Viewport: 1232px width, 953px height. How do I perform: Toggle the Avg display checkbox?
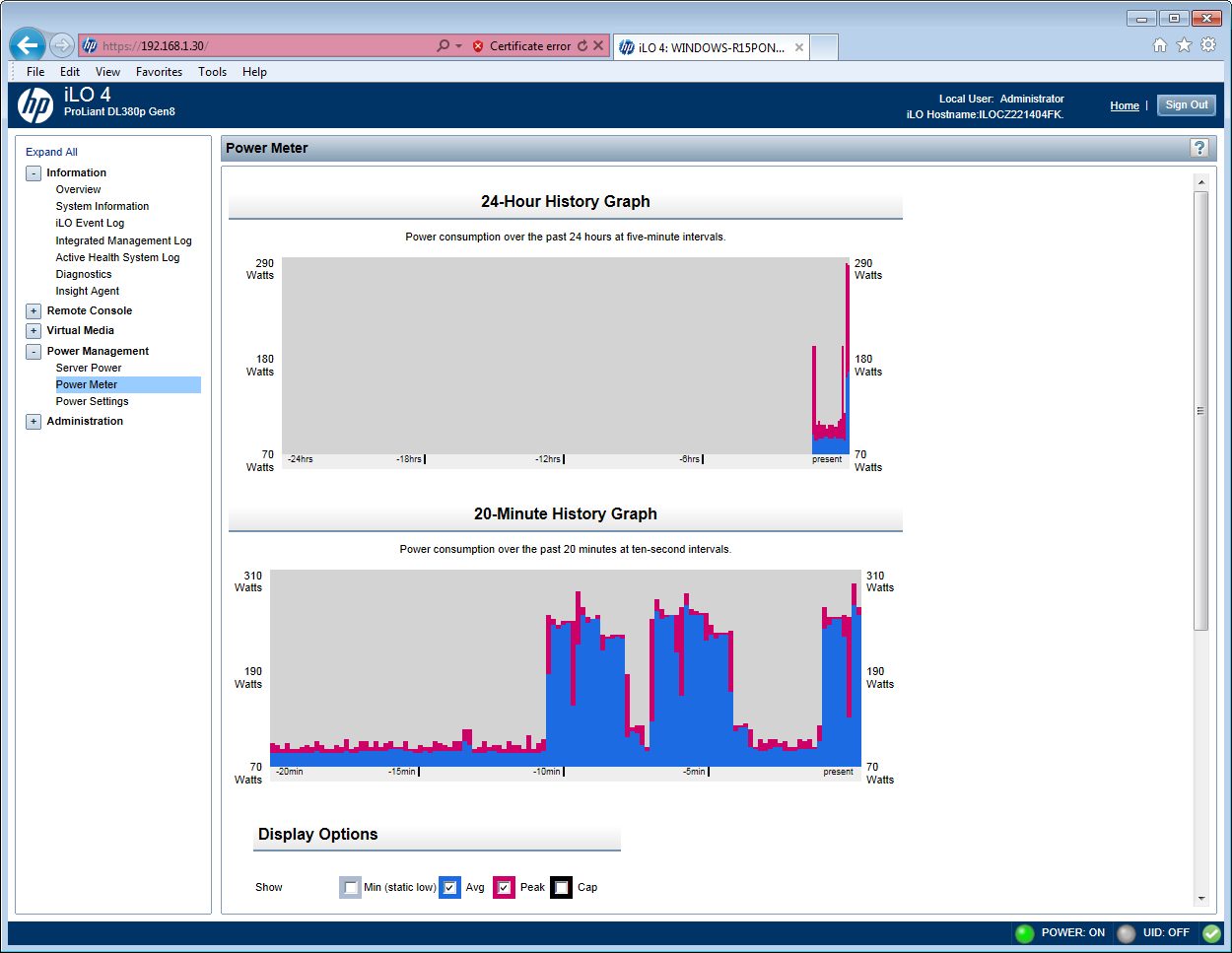[449, 887]
